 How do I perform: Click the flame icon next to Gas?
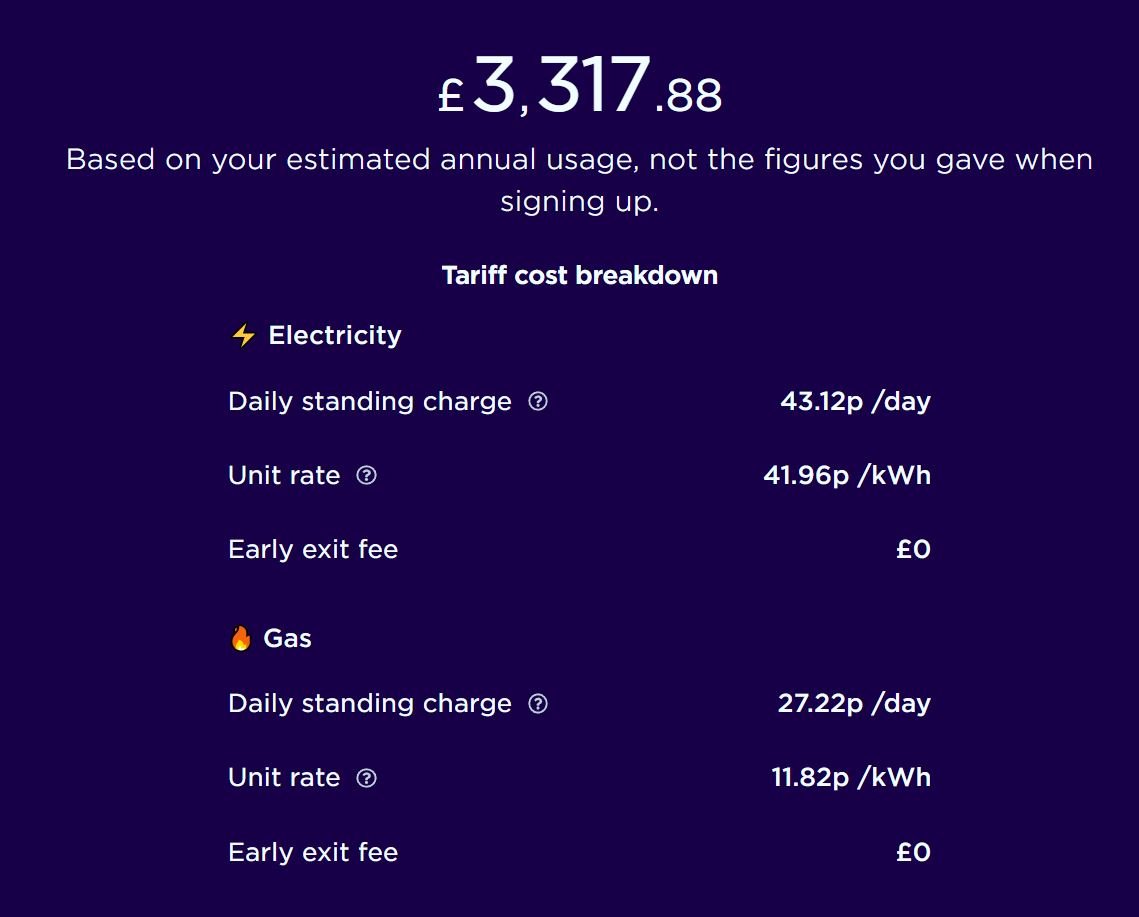tap(241, 638)
